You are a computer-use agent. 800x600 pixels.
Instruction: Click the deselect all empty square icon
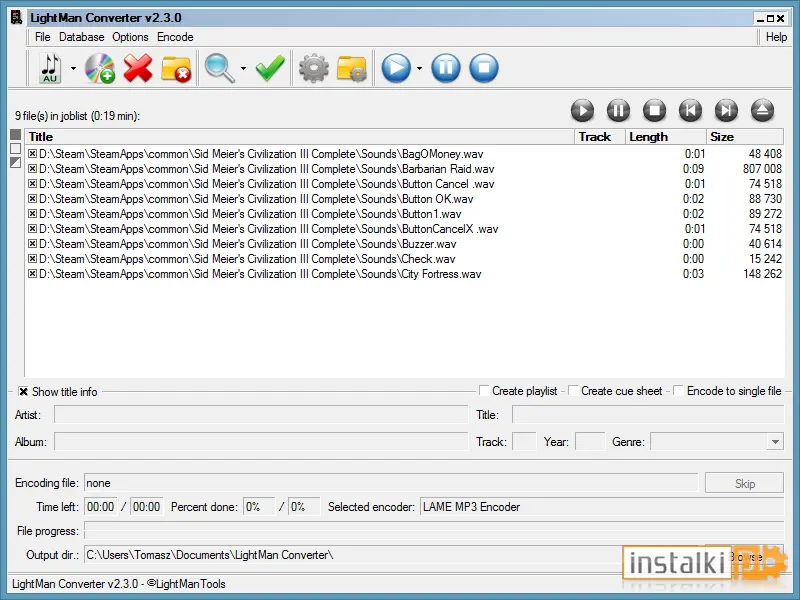coord(16,148)
